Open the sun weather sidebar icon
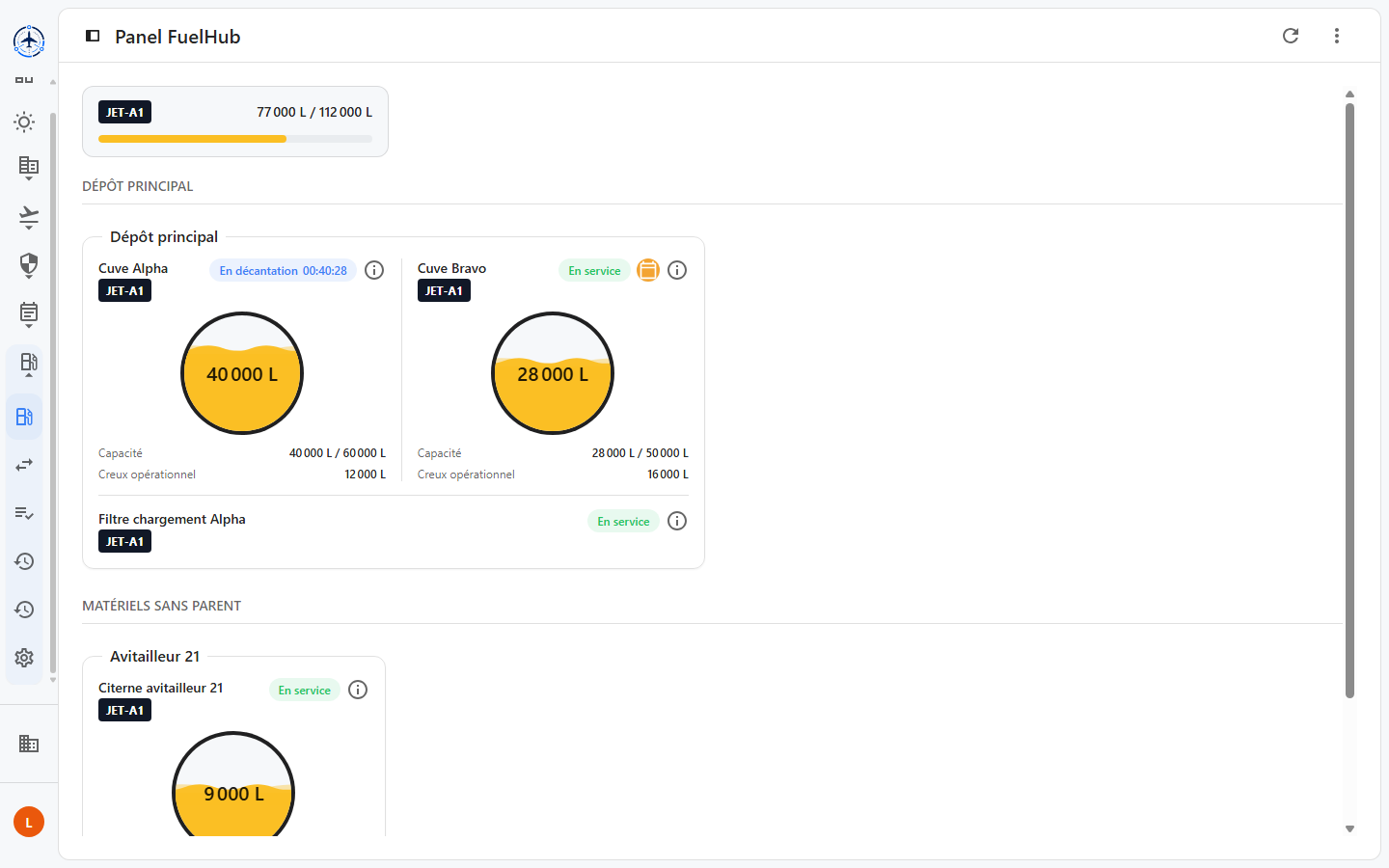Viewport: 1389px width, 868px height. coord(25,122)
